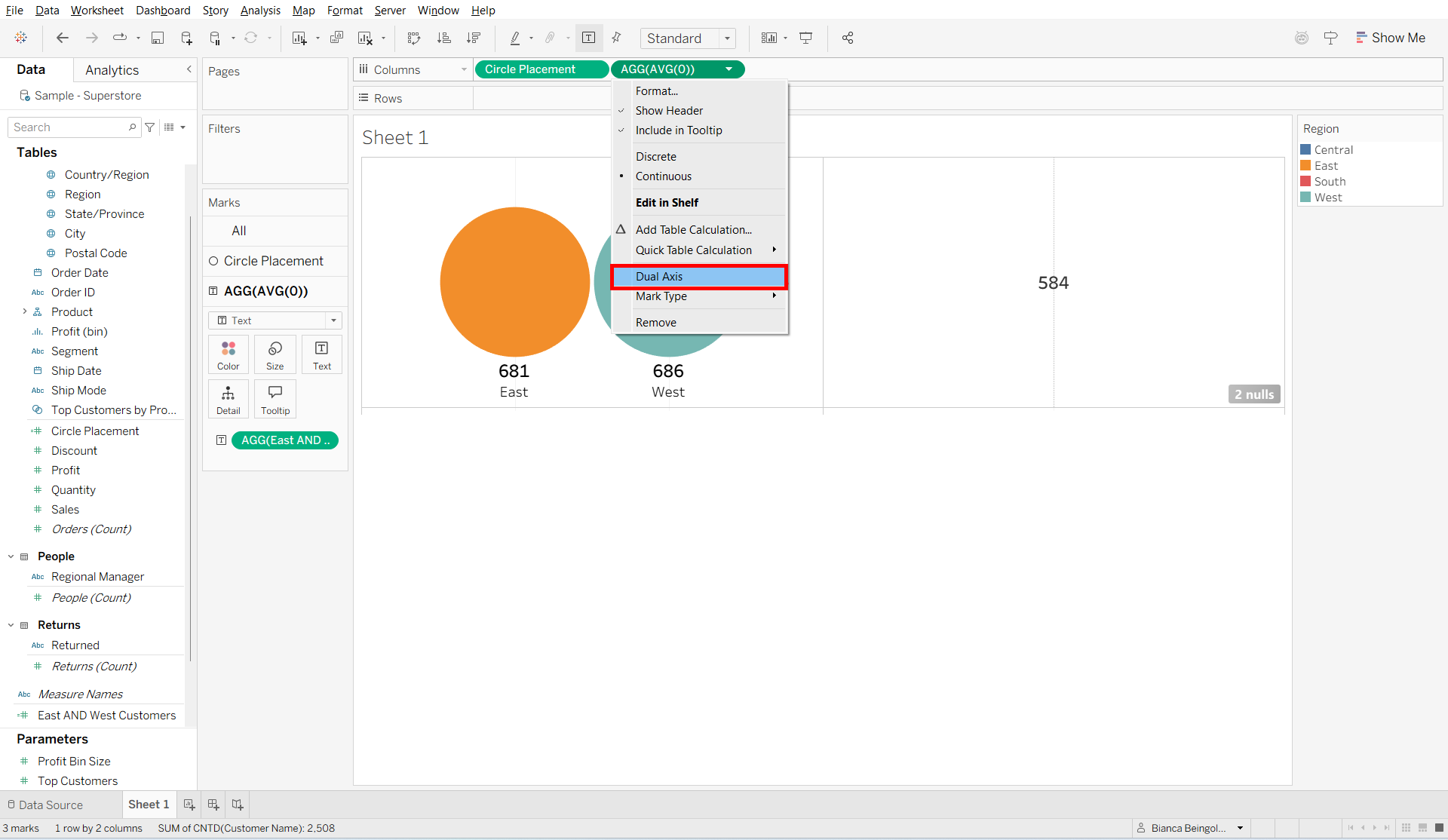Viewport: 1448px width, 840px height.
Task: Click the Text button on Marks card
Action: pos(322,354)
